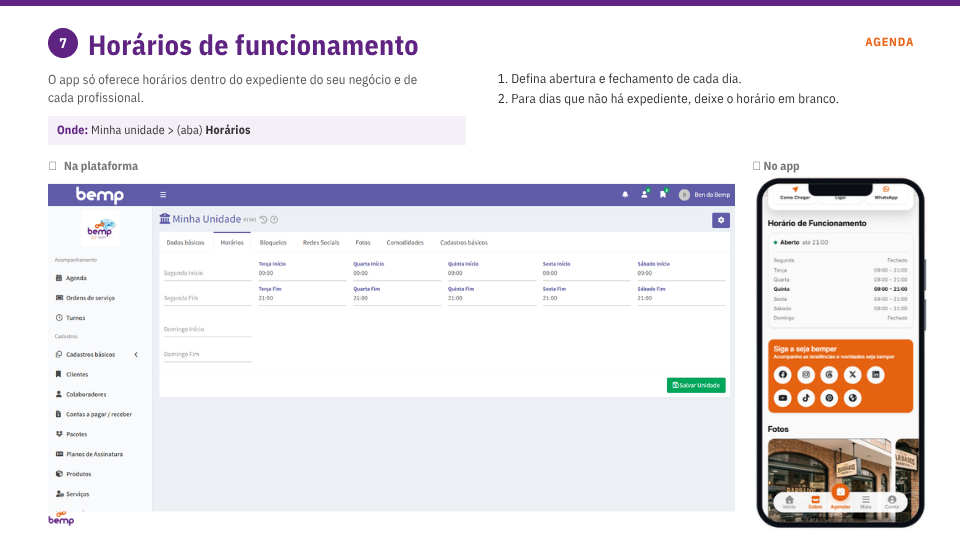
Task: Open Ordens de serviço in the sidebar
Action: point(89,298)
